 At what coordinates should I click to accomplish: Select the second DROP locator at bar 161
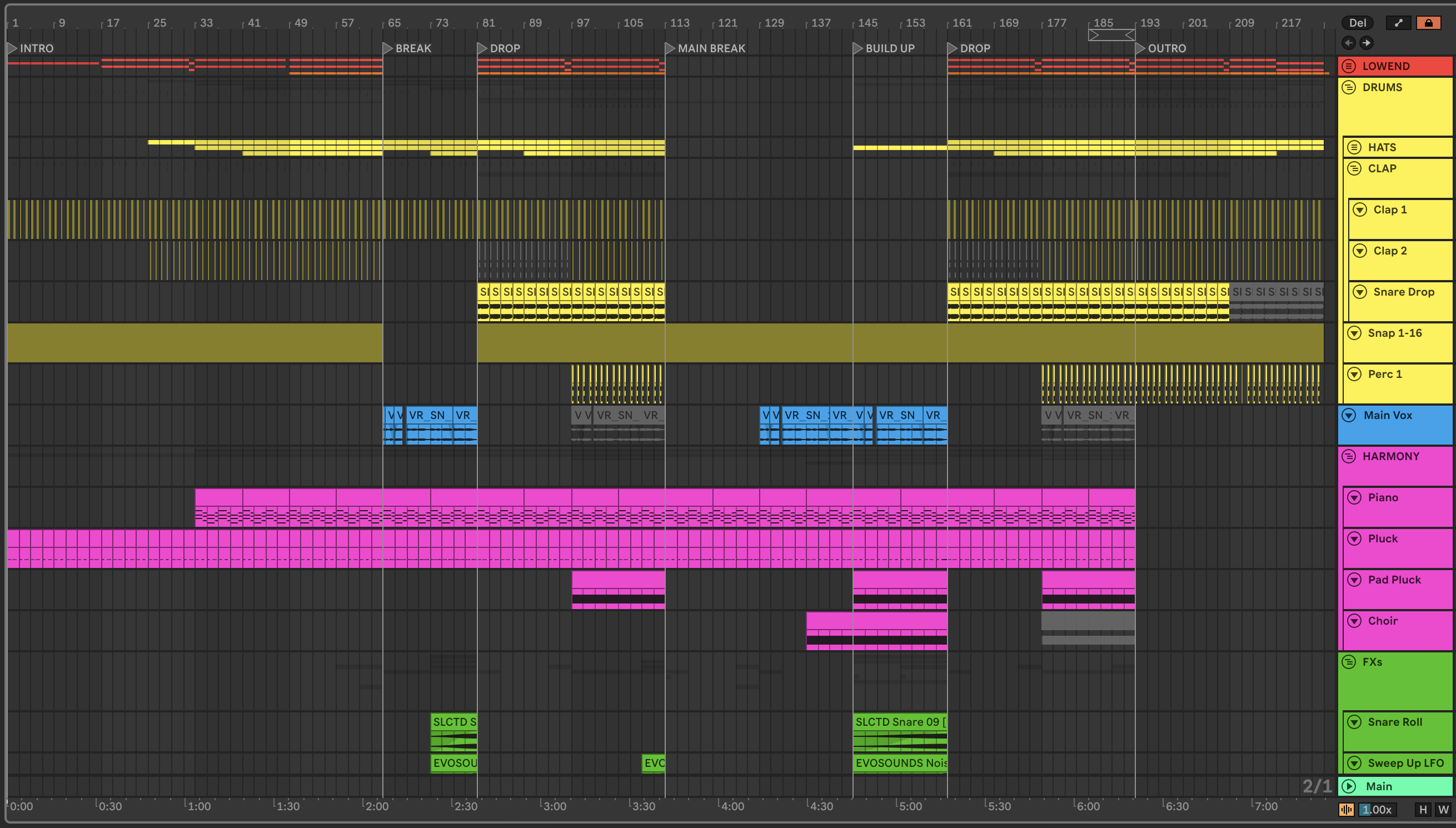click(x=969, y=48)
